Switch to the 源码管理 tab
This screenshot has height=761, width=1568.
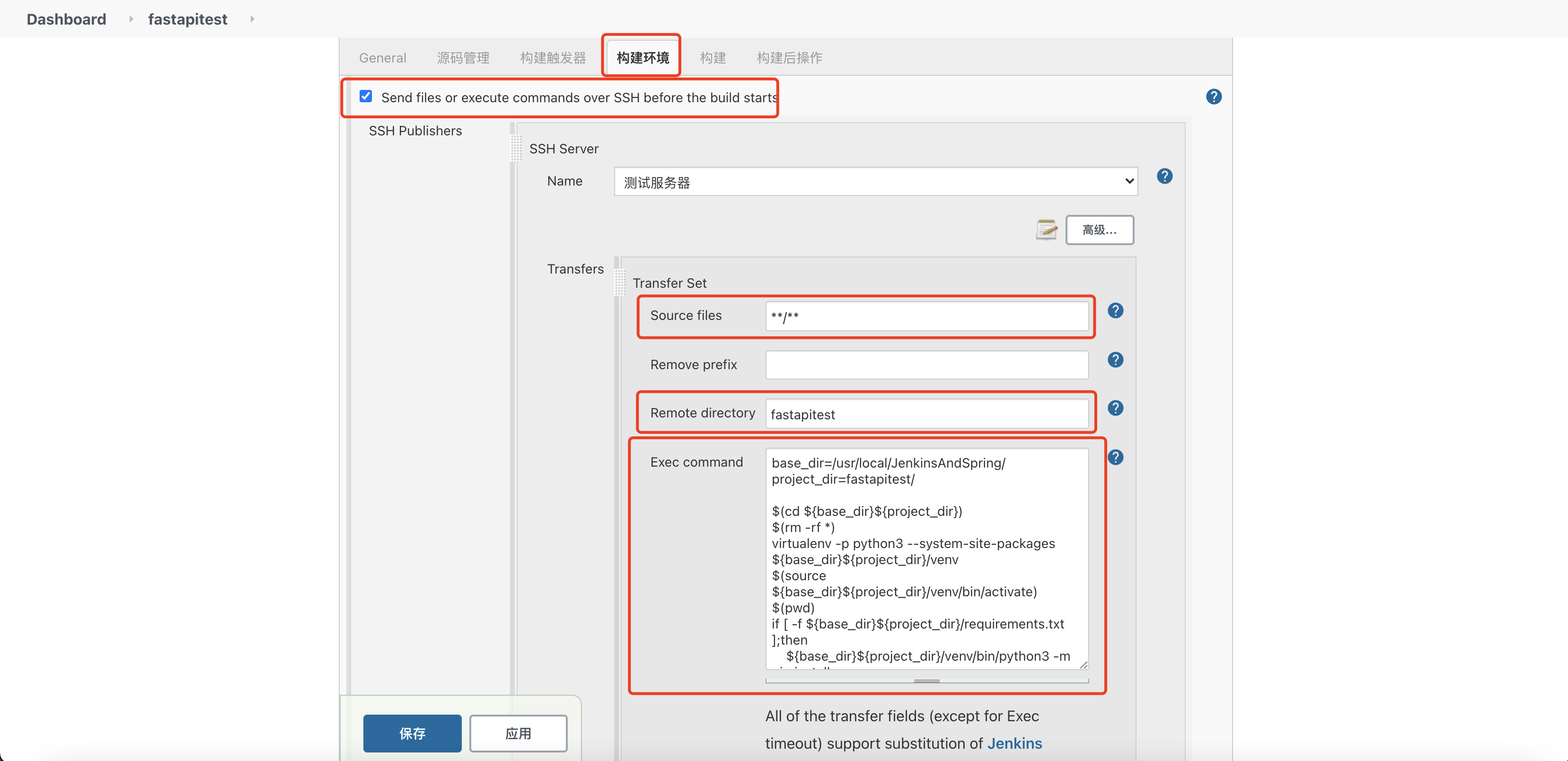click(463, 58)
